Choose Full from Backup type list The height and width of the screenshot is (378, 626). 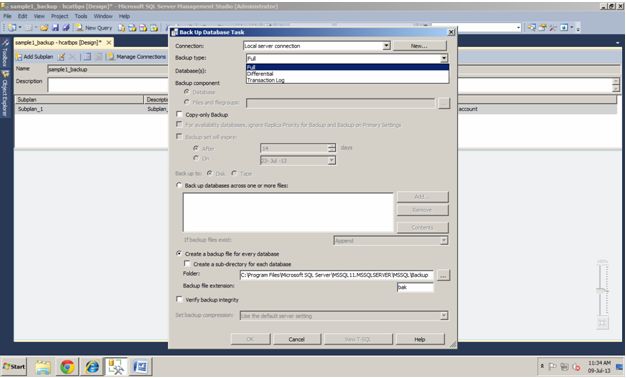347,67
